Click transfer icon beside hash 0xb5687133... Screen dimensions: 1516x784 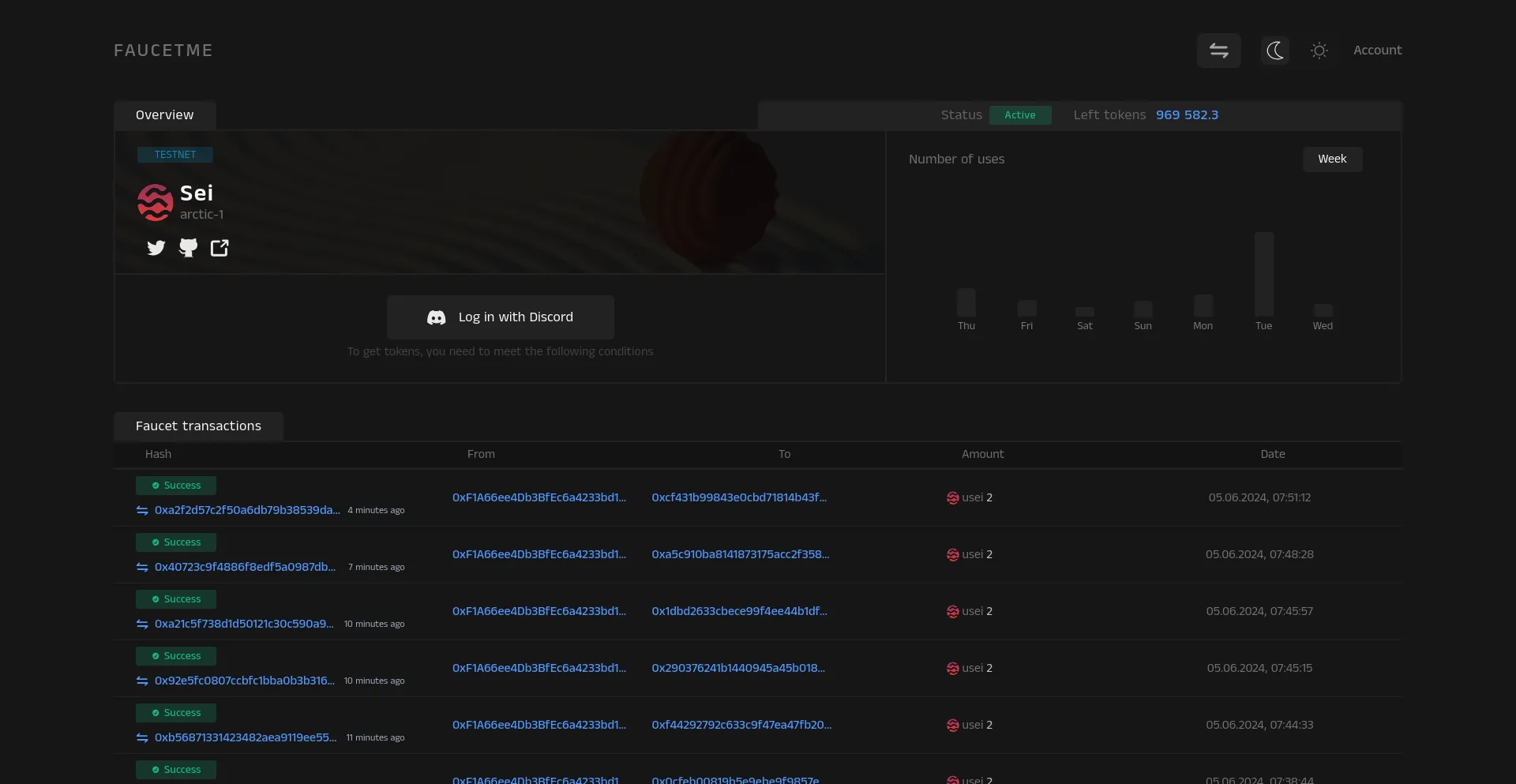pos(142,738)
